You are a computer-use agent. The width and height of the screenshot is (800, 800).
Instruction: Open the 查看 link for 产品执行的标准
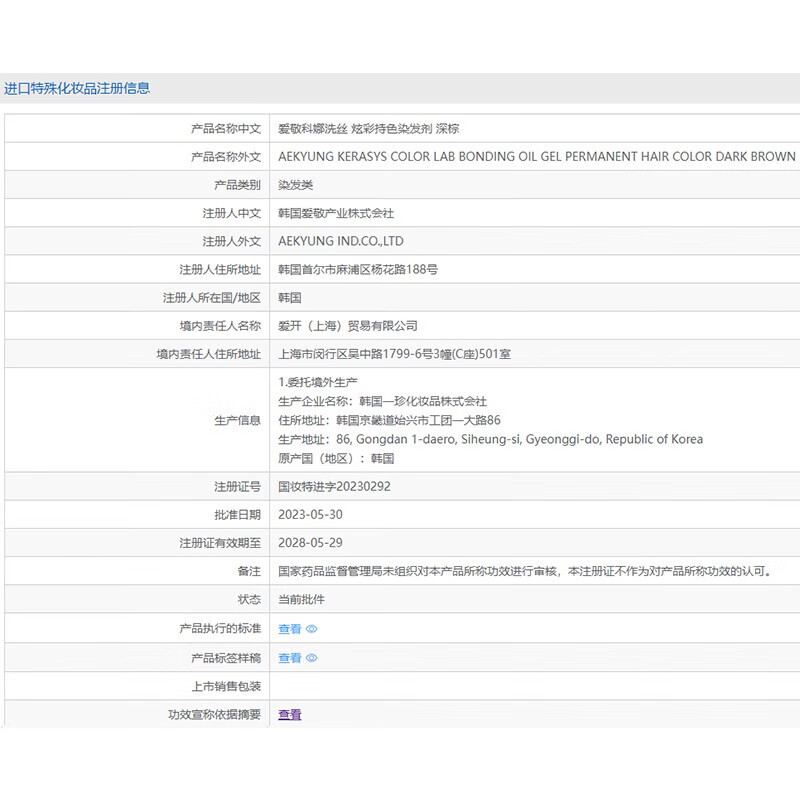click(290, 629)
